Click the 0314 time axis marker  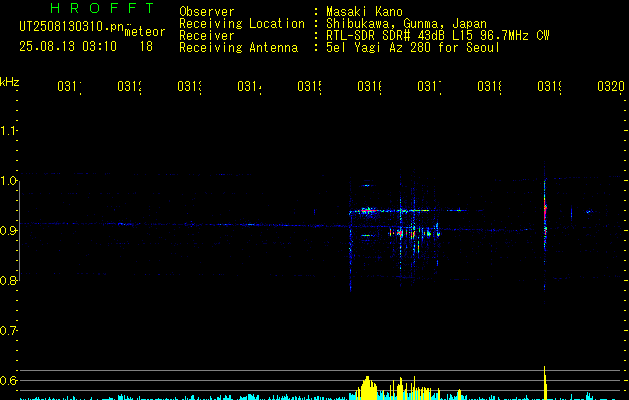click(x=249, y=86)
